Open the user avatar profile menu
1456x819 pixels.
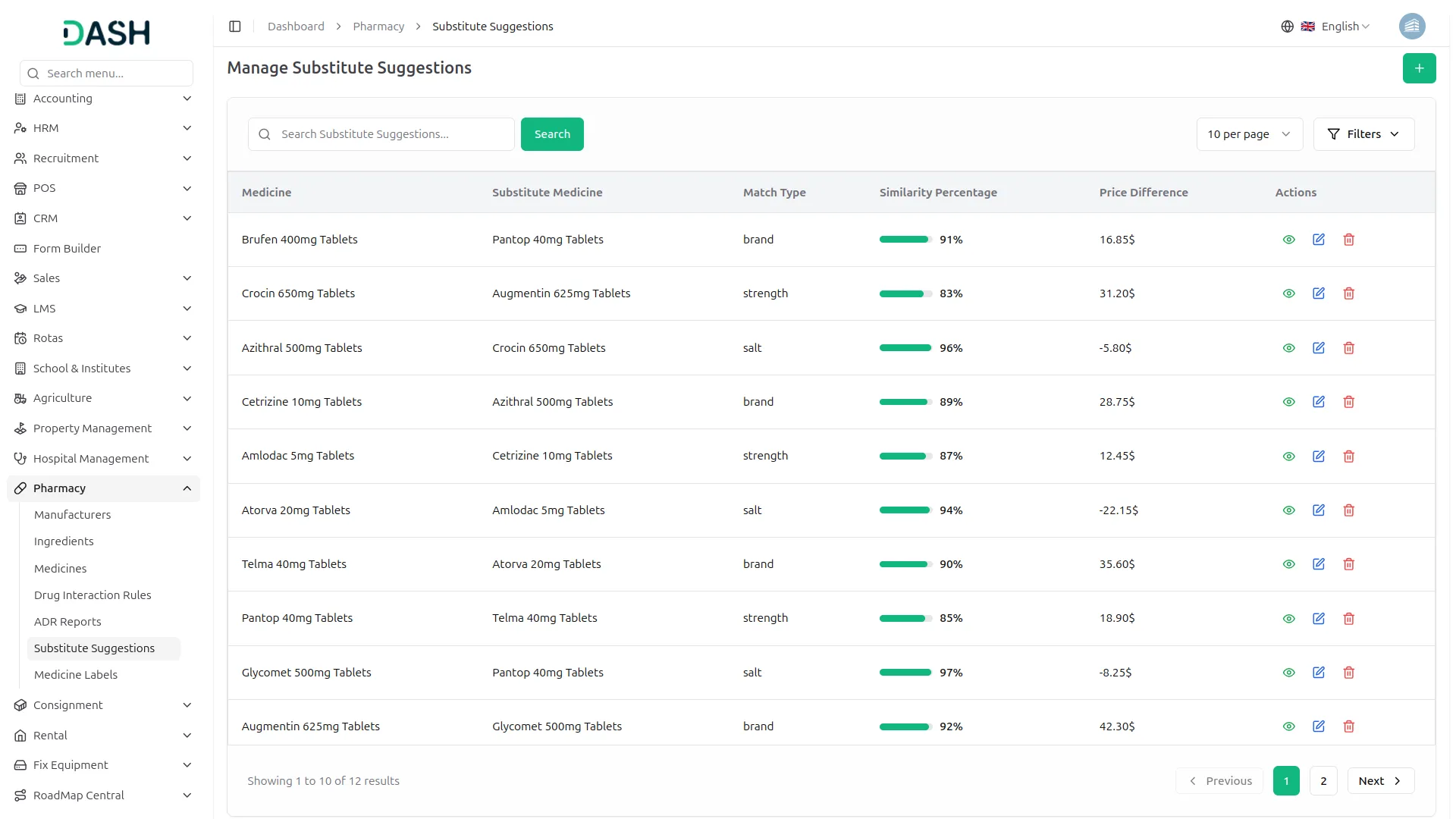click(x=1411, y=27)
